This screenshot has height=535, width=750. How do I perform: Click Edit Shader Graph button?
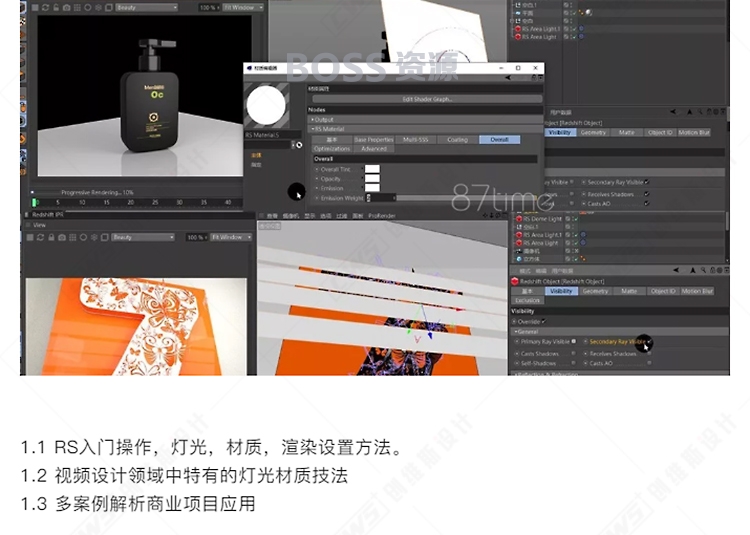pos(427,99)
